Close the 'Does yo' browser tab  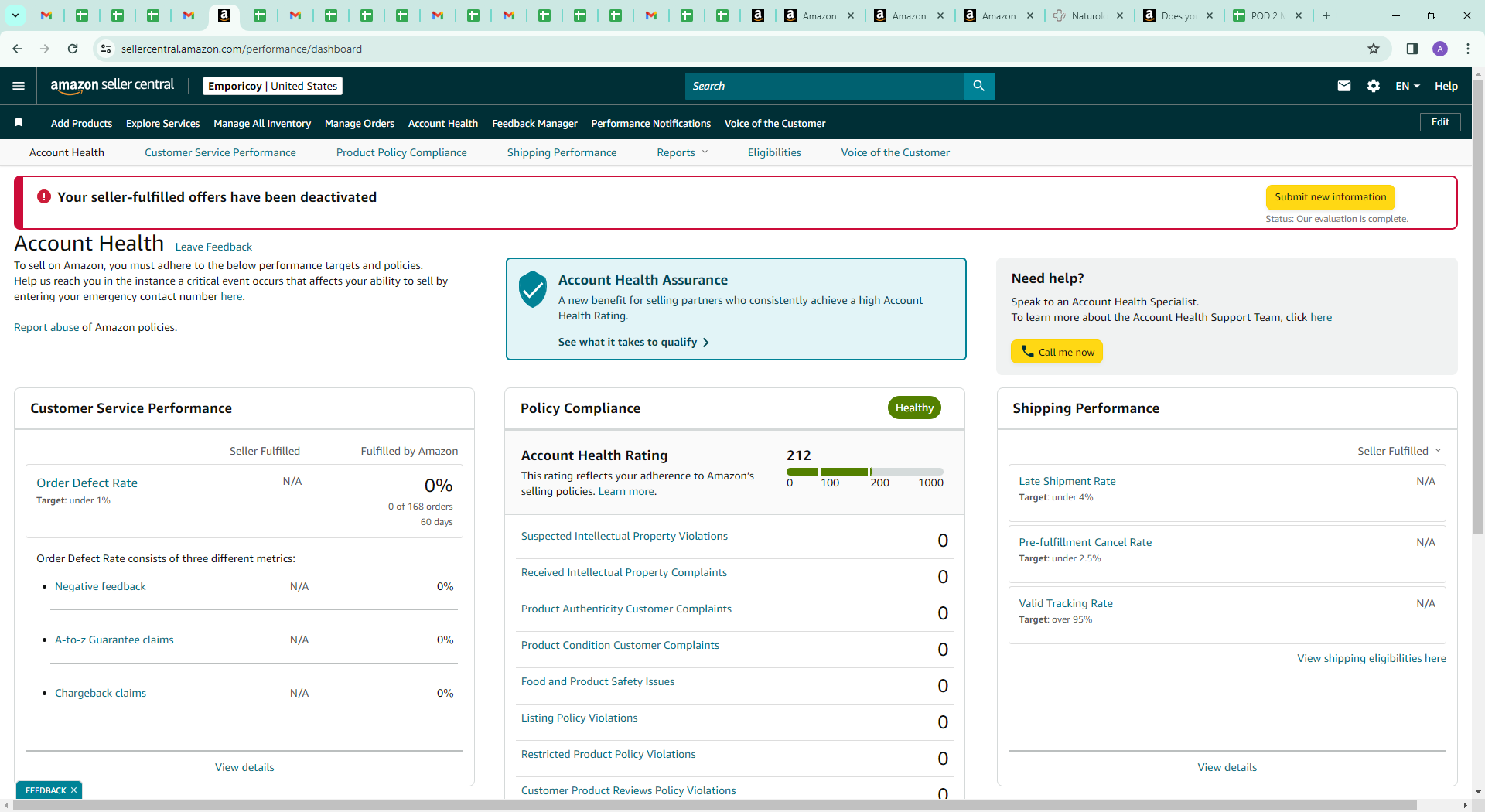pos(1210,15)
